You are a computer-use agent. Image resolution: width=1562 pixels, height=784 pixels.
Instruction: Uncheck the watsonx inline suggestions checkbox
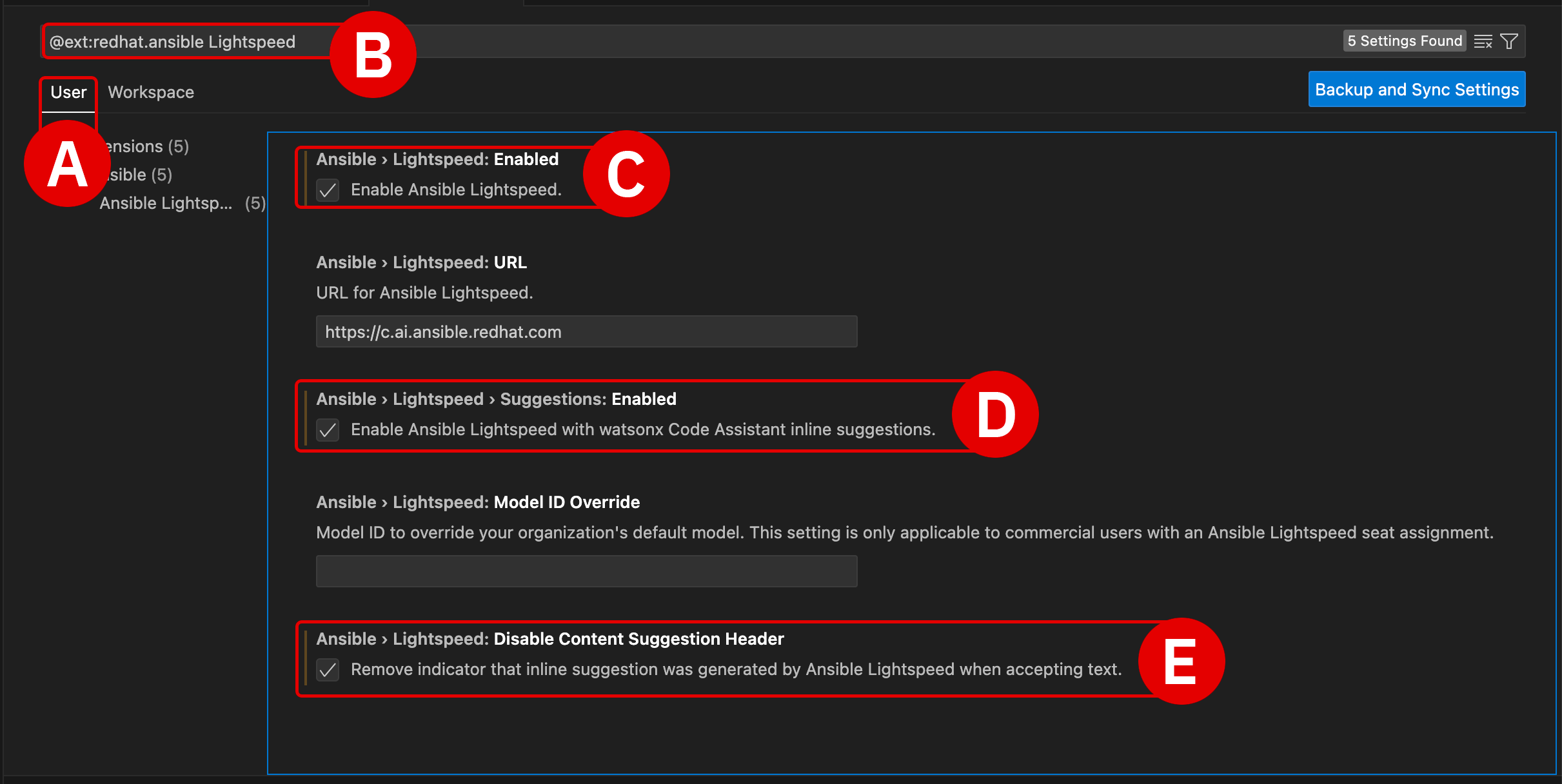[x=328, y=430]
